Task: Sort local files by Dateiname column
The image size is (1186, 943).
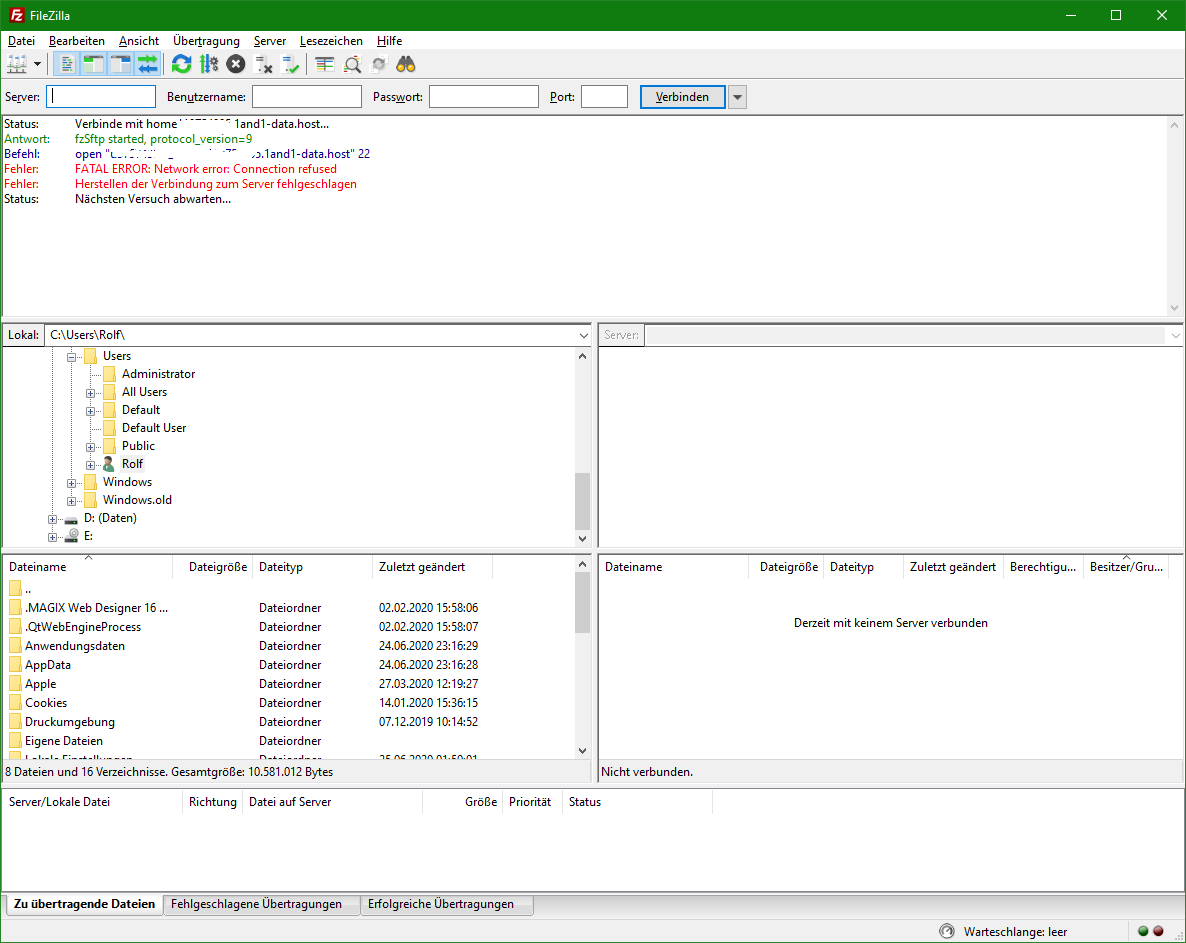Action: (x=88, y=567)
